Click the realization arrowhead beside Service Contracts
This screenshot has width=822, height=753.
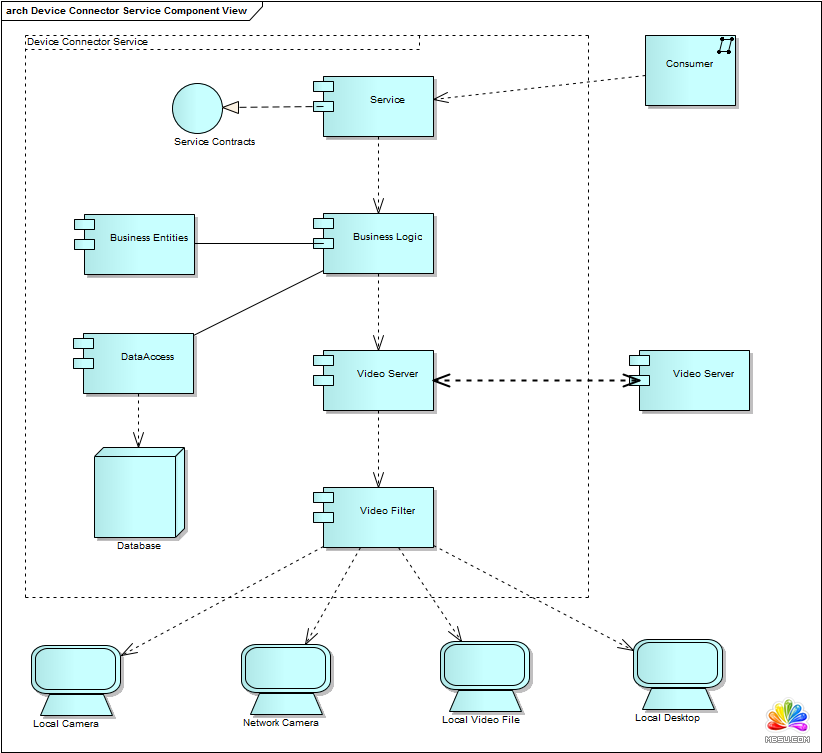(231, 107)
